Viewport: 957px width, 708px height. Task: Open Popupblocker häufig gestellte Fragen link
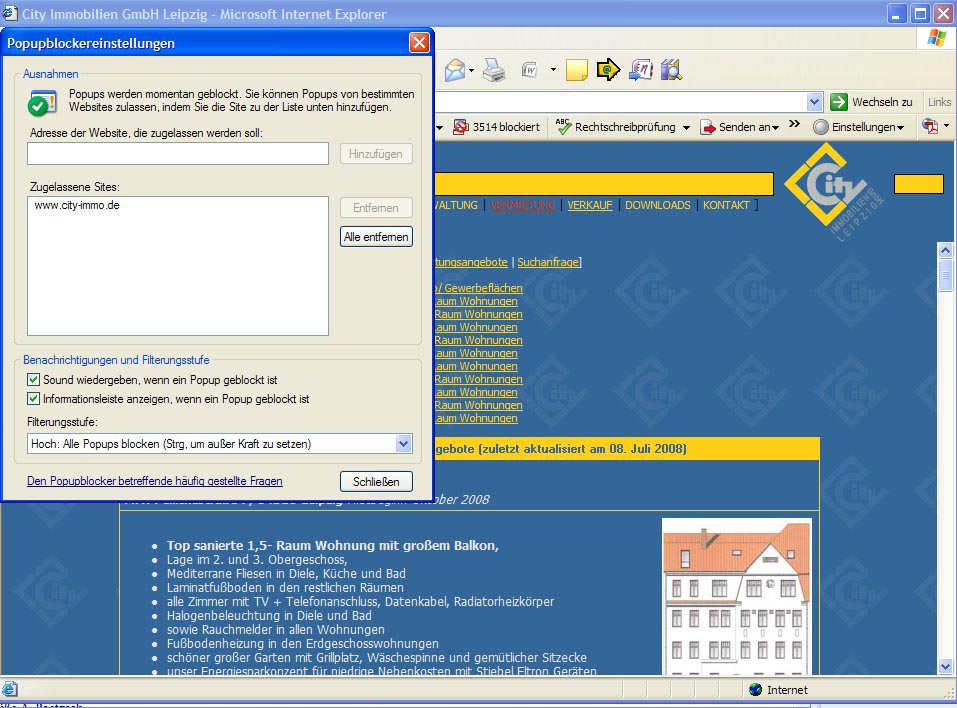point(155,481)
